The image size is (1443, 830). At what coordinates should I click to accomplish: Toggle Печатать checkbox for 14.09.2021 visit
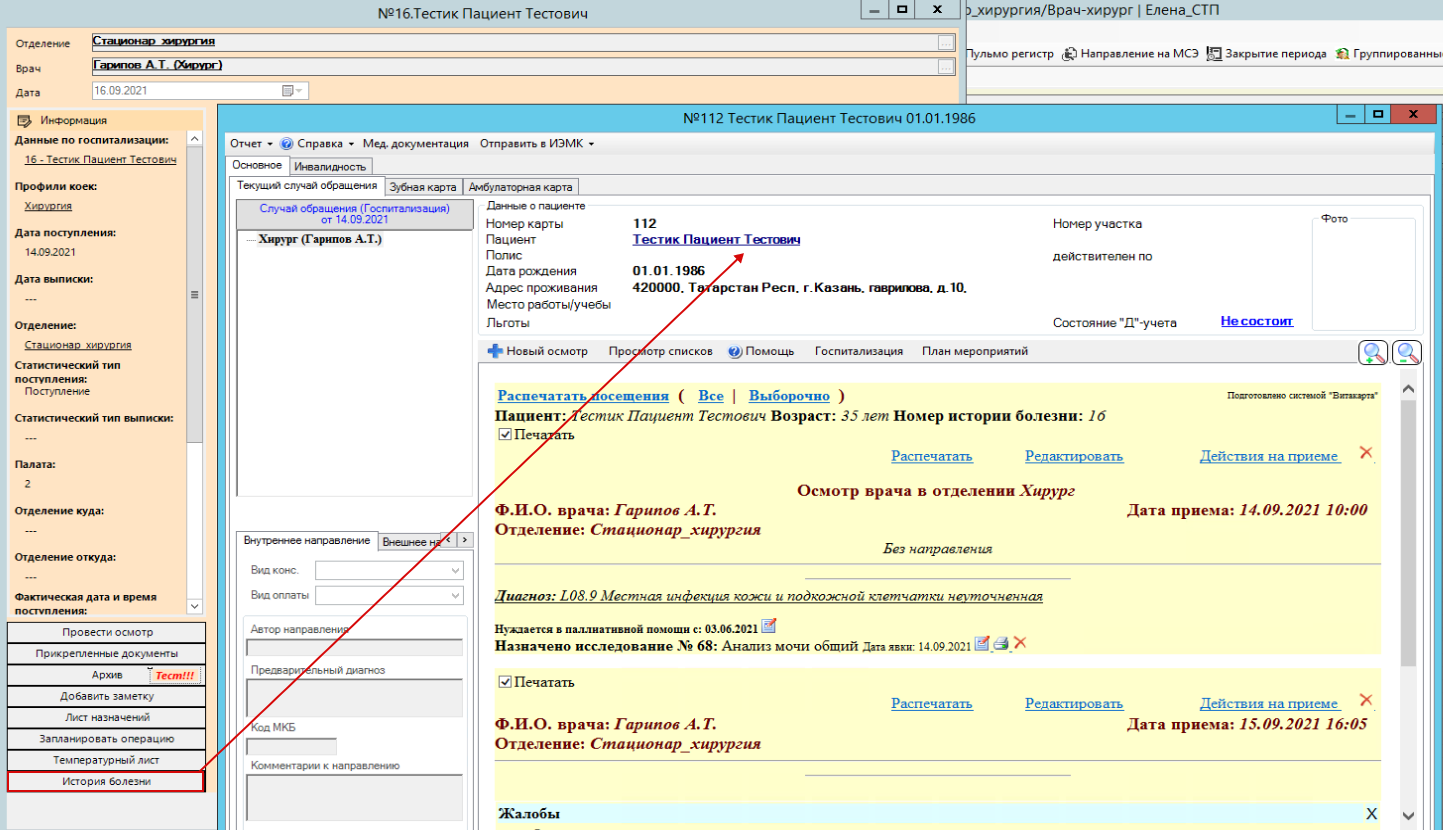[504, 435]
